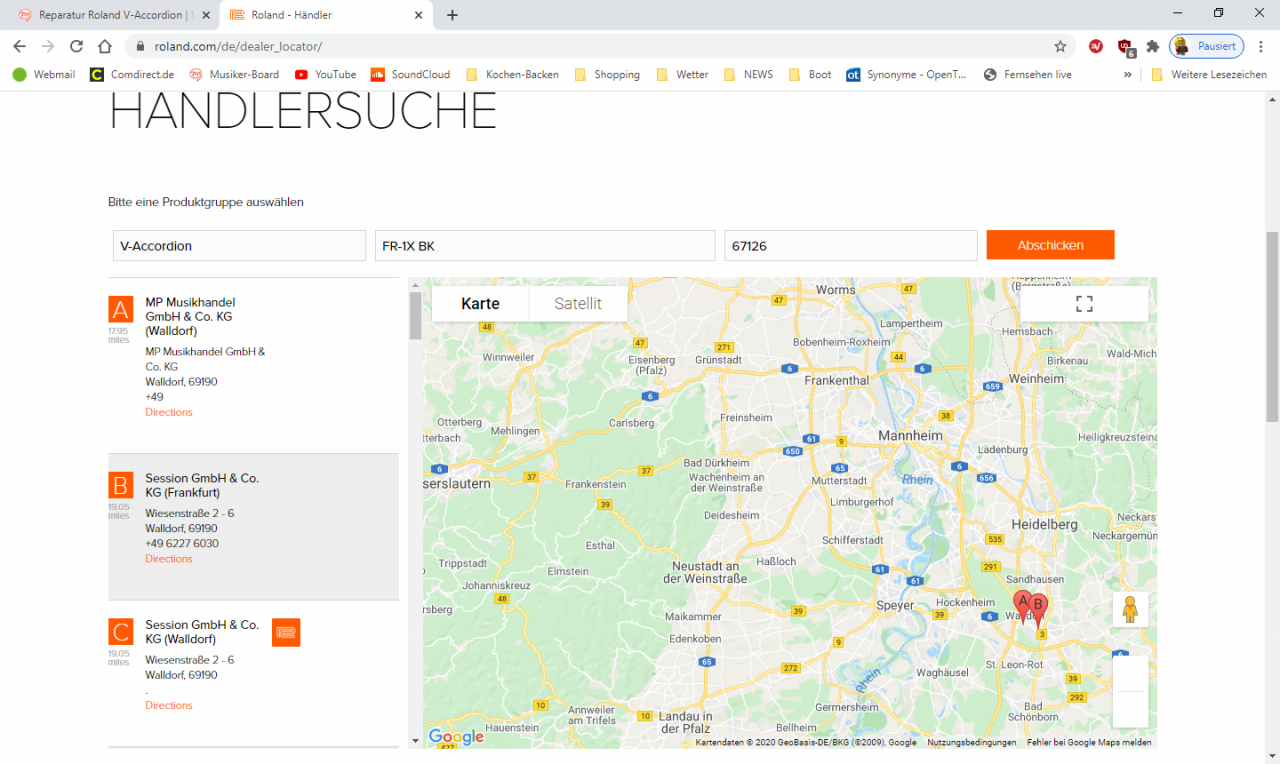Open the Musiker-Board bookmark

(x=234, y=74)
